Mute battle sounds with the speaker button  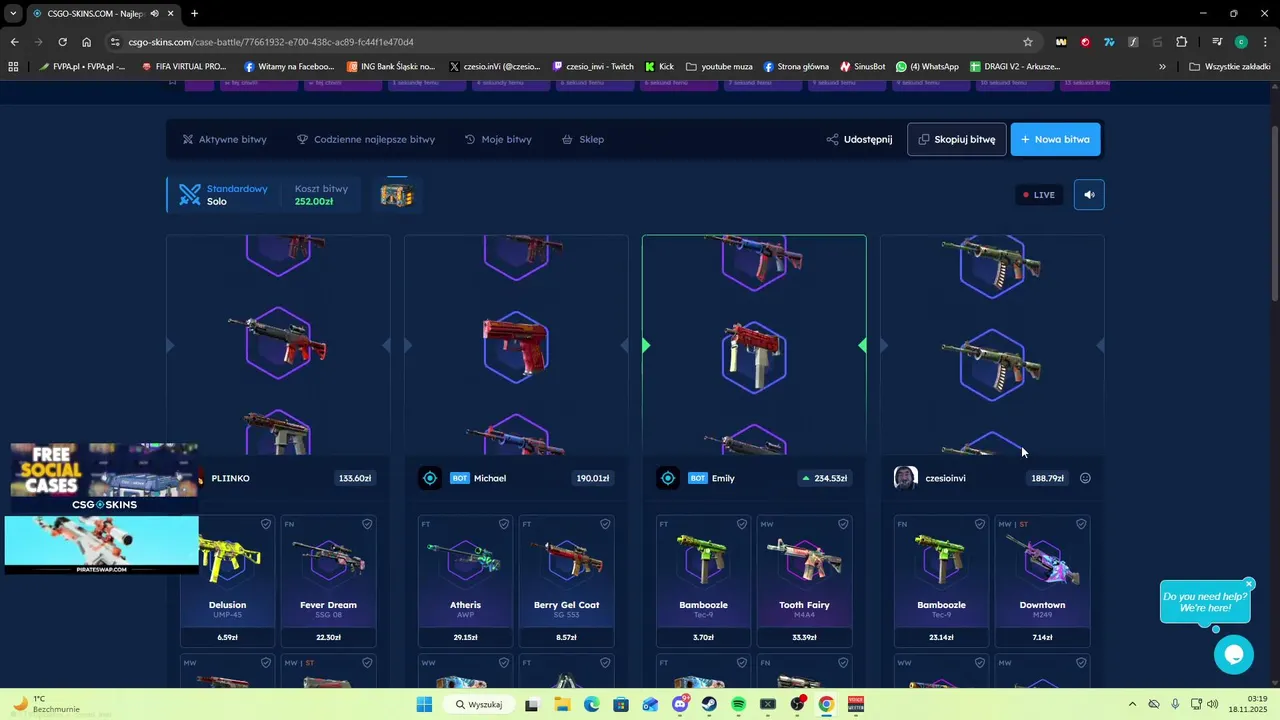(x=1089, y=195)
